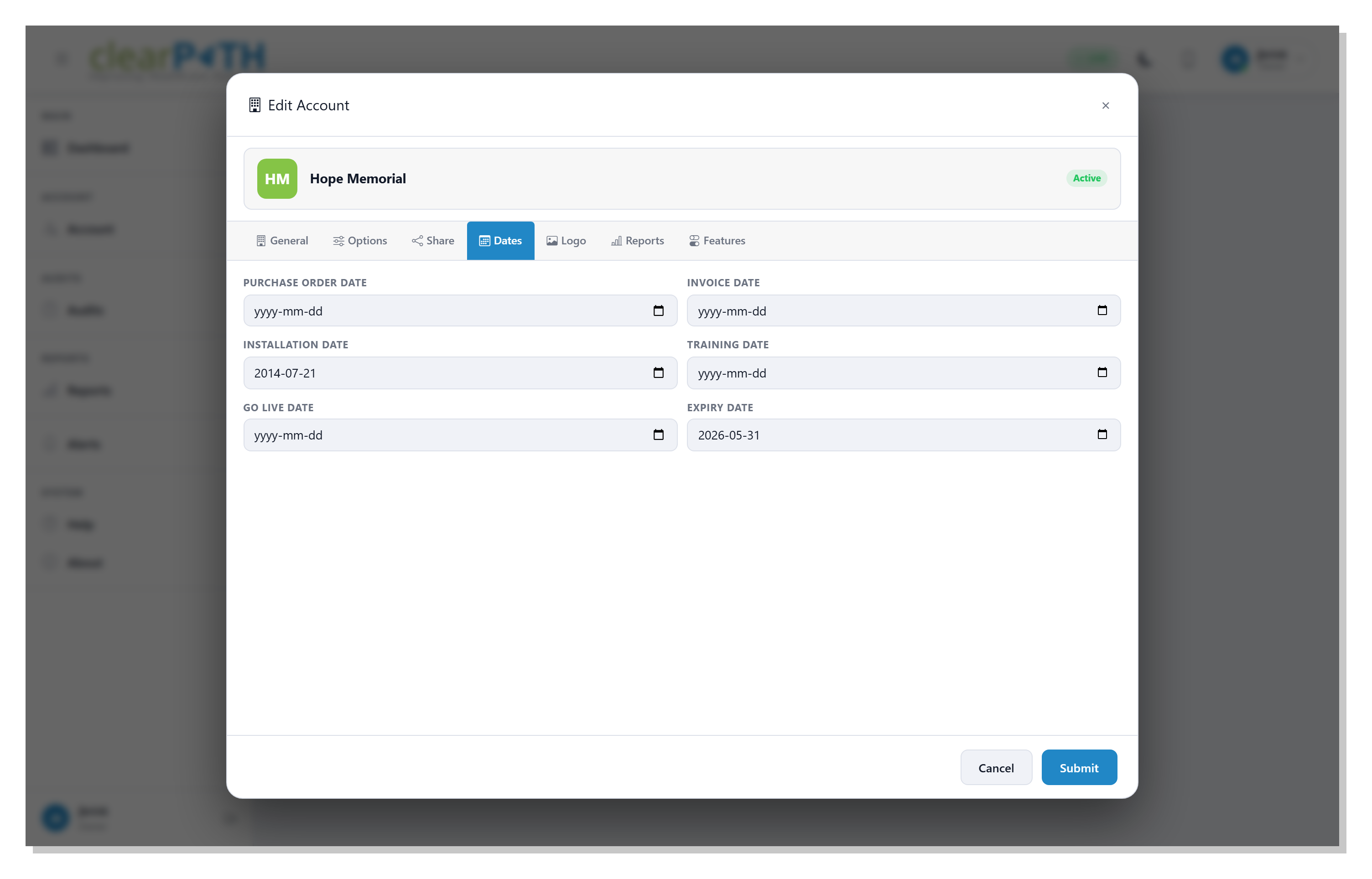Click the INSTALLATION DATE label
Image resolution: width=1372 pixels, height=879 pixels.
tap(296, 345)
